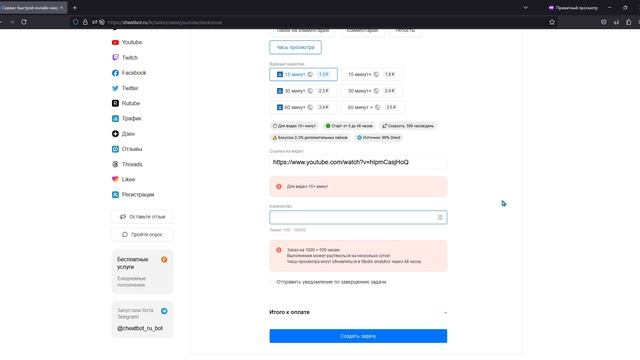Open a new browser tab with plus

point(75,8)
